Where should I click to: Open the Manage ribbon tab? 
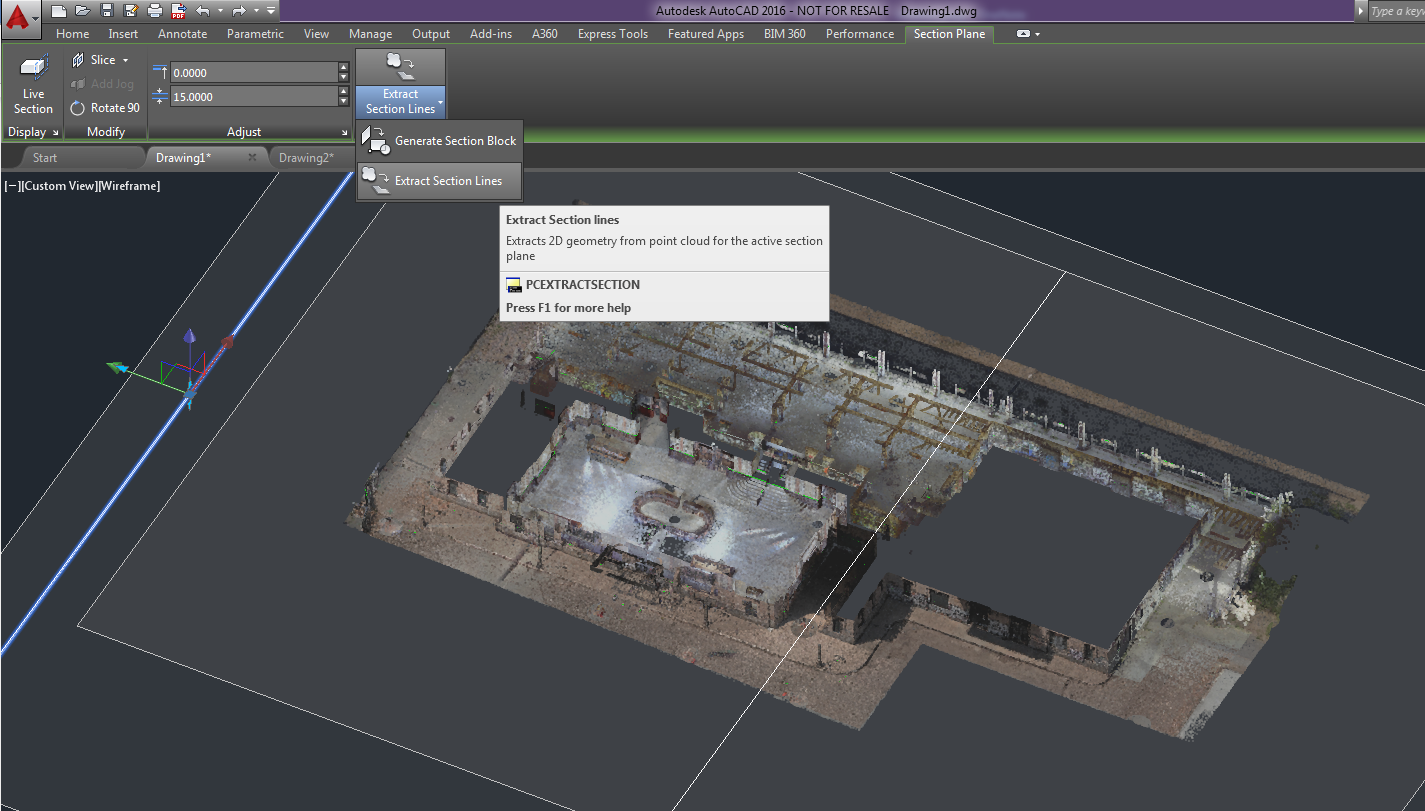(x=370, y=34)
